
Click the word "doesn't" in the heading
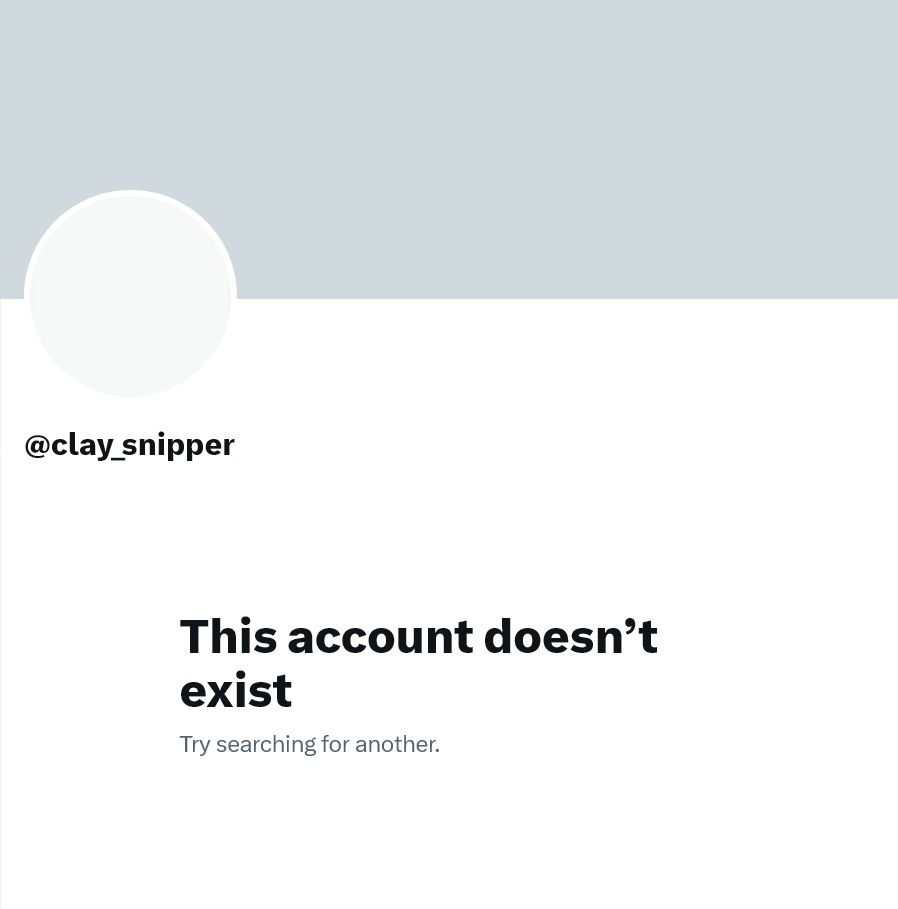point(571,636)
